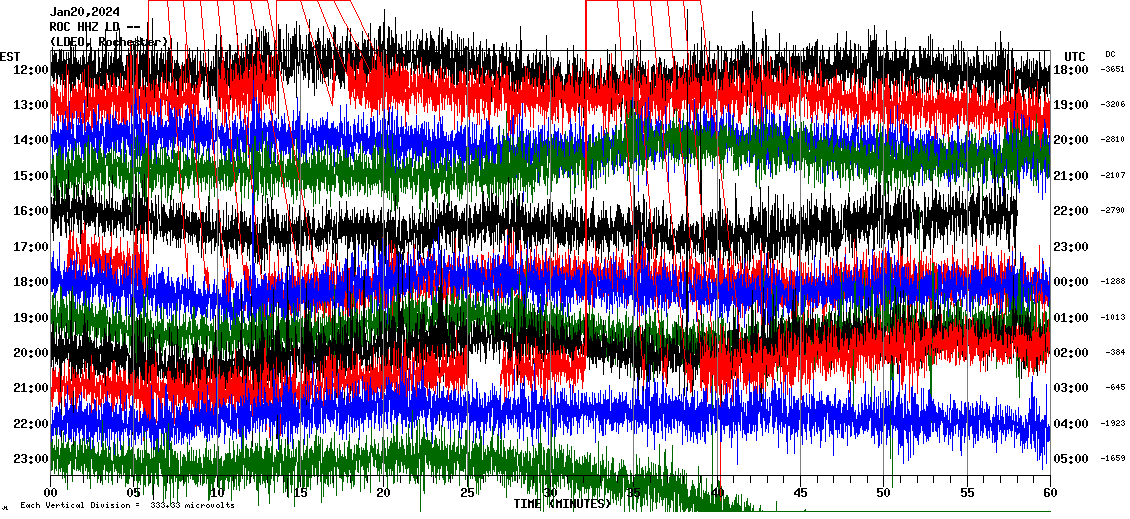Click the TIME (MINUTES) axis title
The height and width of the screenshot is (519, 1130).
click(x=561, y=504)
